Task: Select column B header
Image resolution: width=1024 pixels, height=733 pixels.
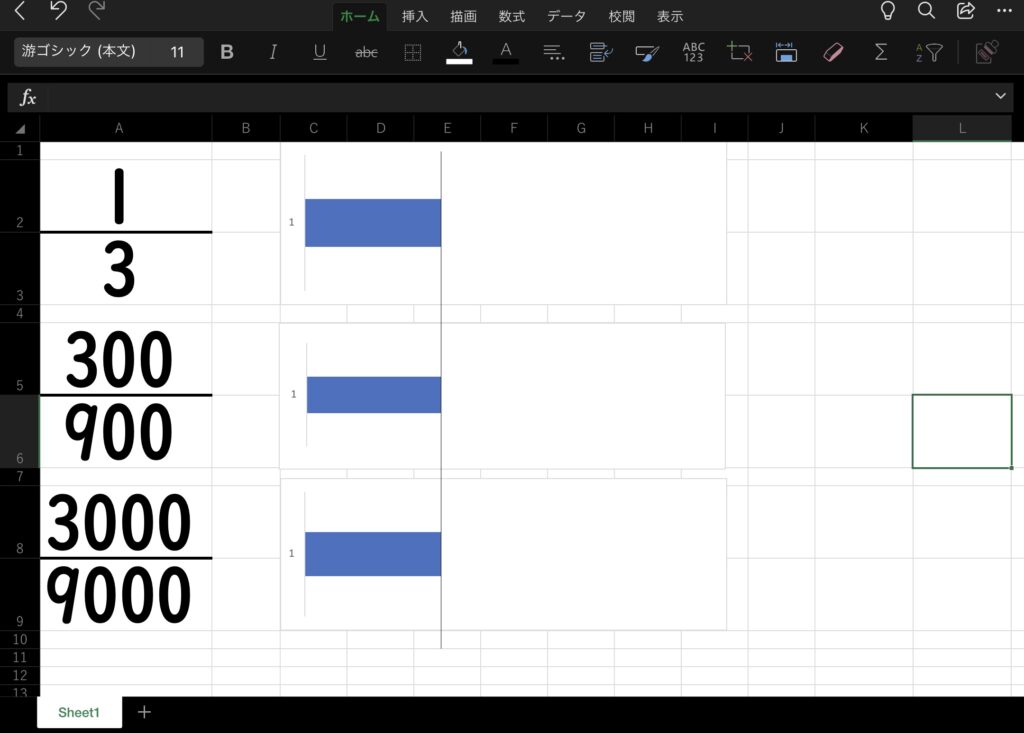Action: [246, 129]
